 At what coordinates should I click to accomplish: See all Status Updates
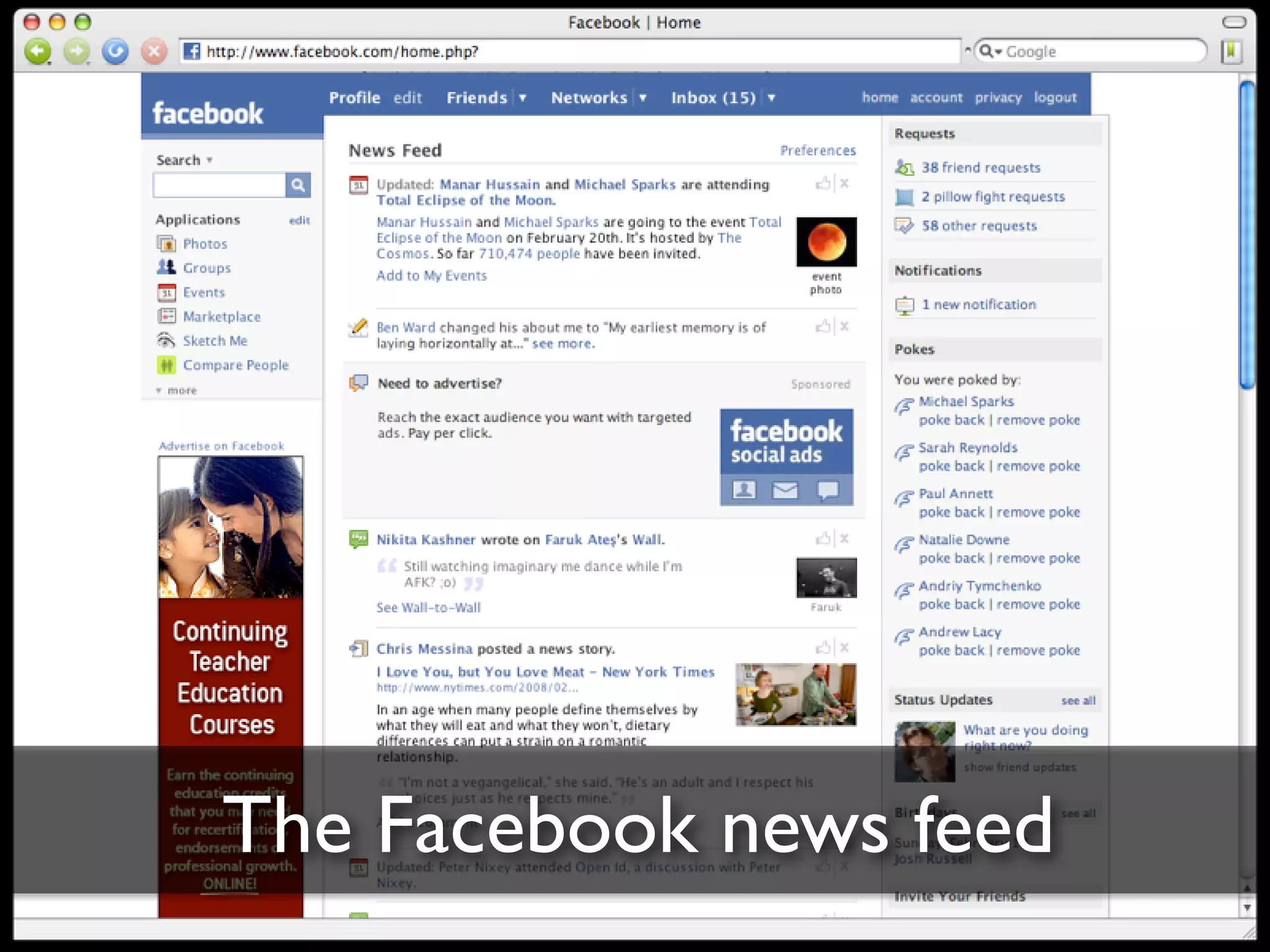point(1078,701)
